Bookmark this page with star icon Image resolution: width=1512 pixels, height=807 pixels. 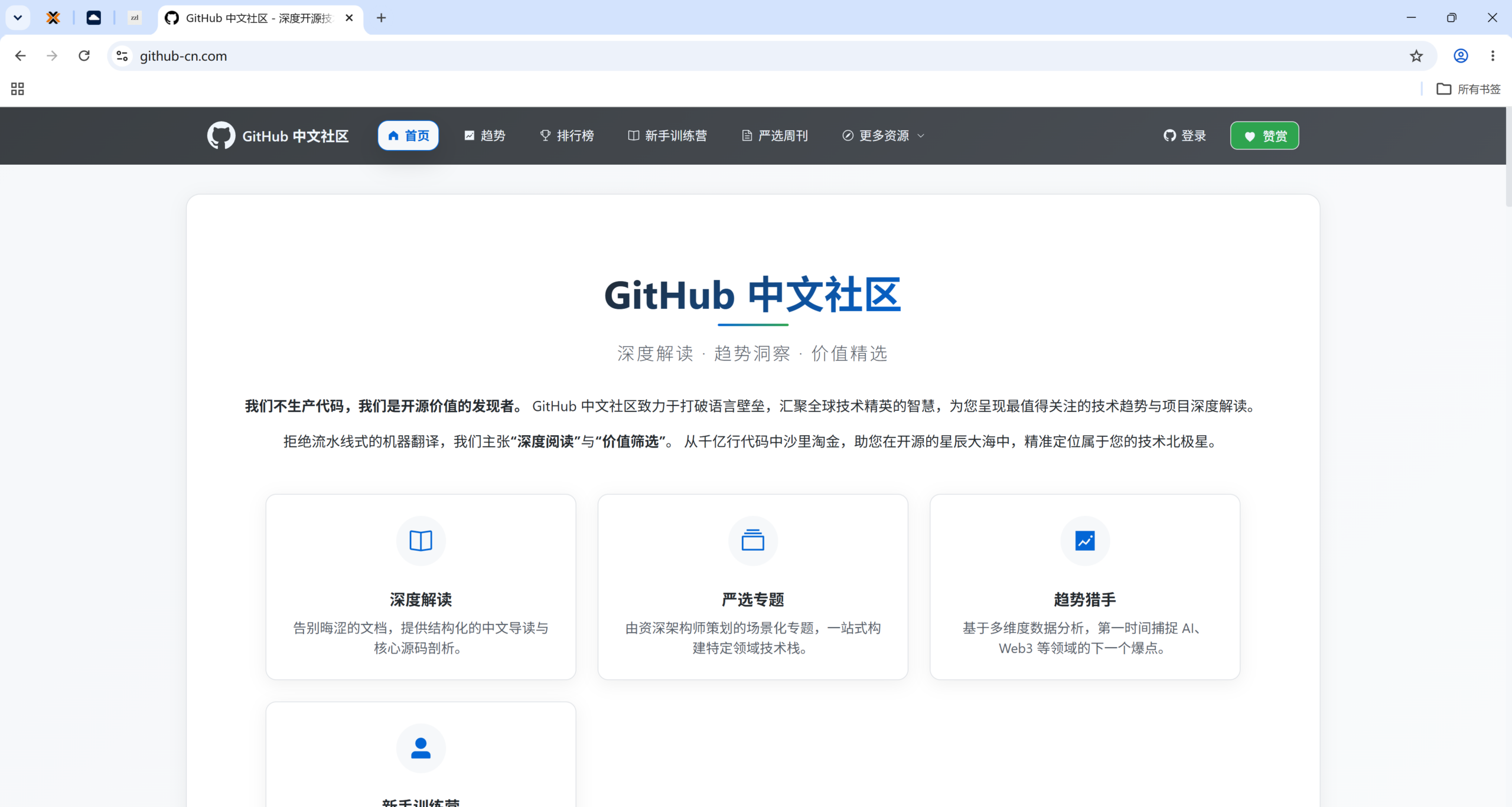(1416, 56)
